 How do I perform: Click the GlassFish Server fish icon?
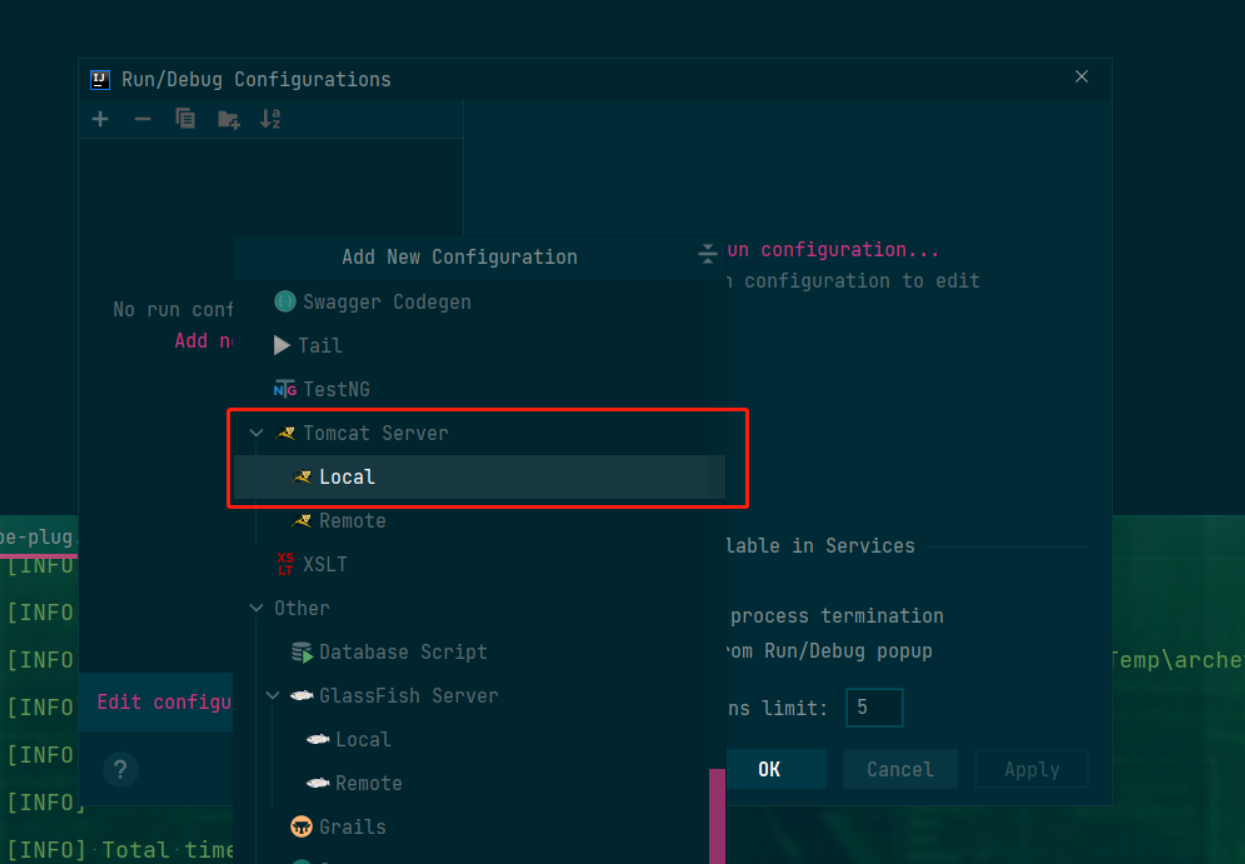pos(302,695)
